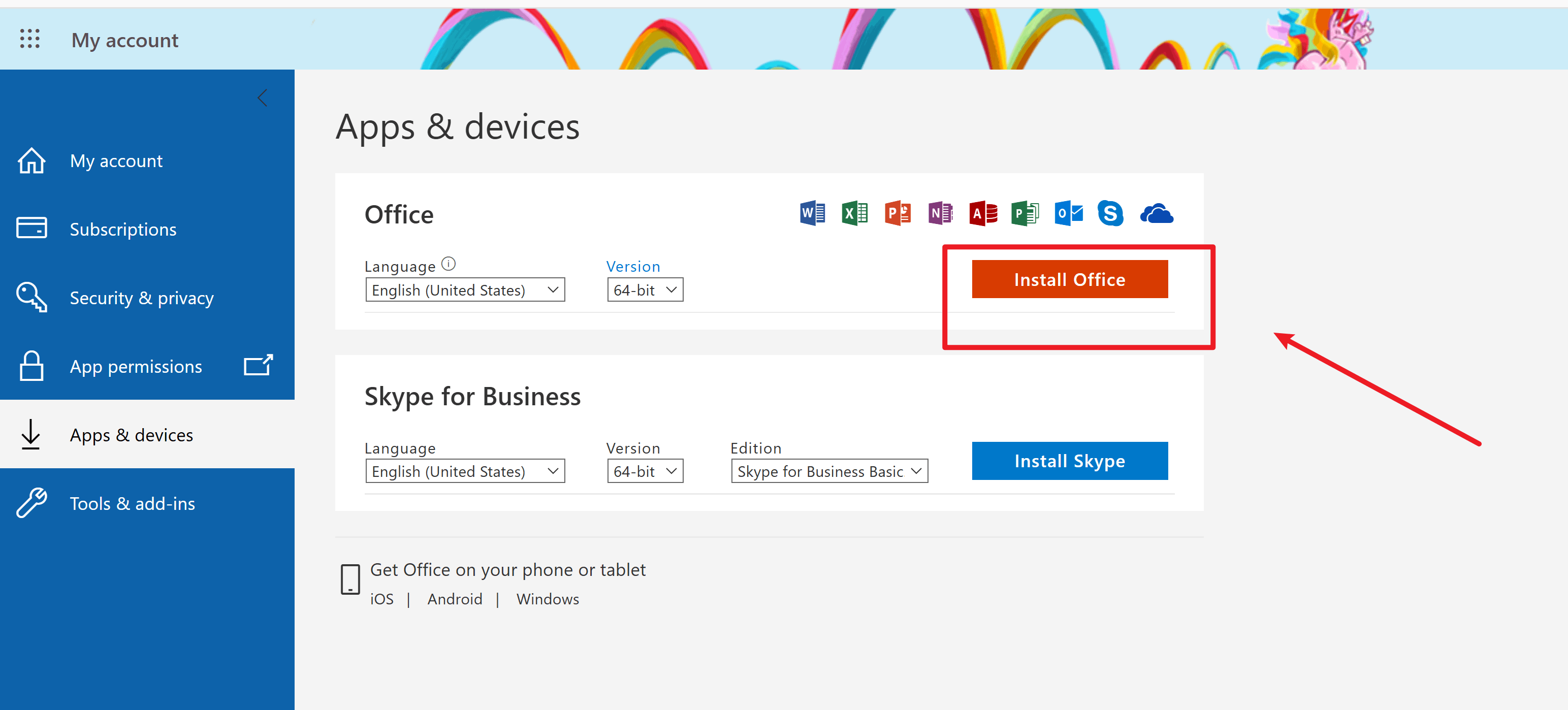The width and height of the screenshot is (1568, 710).
Task: Click the Install Skype button
Action: pyautogui.click(x=1070, y=461)
